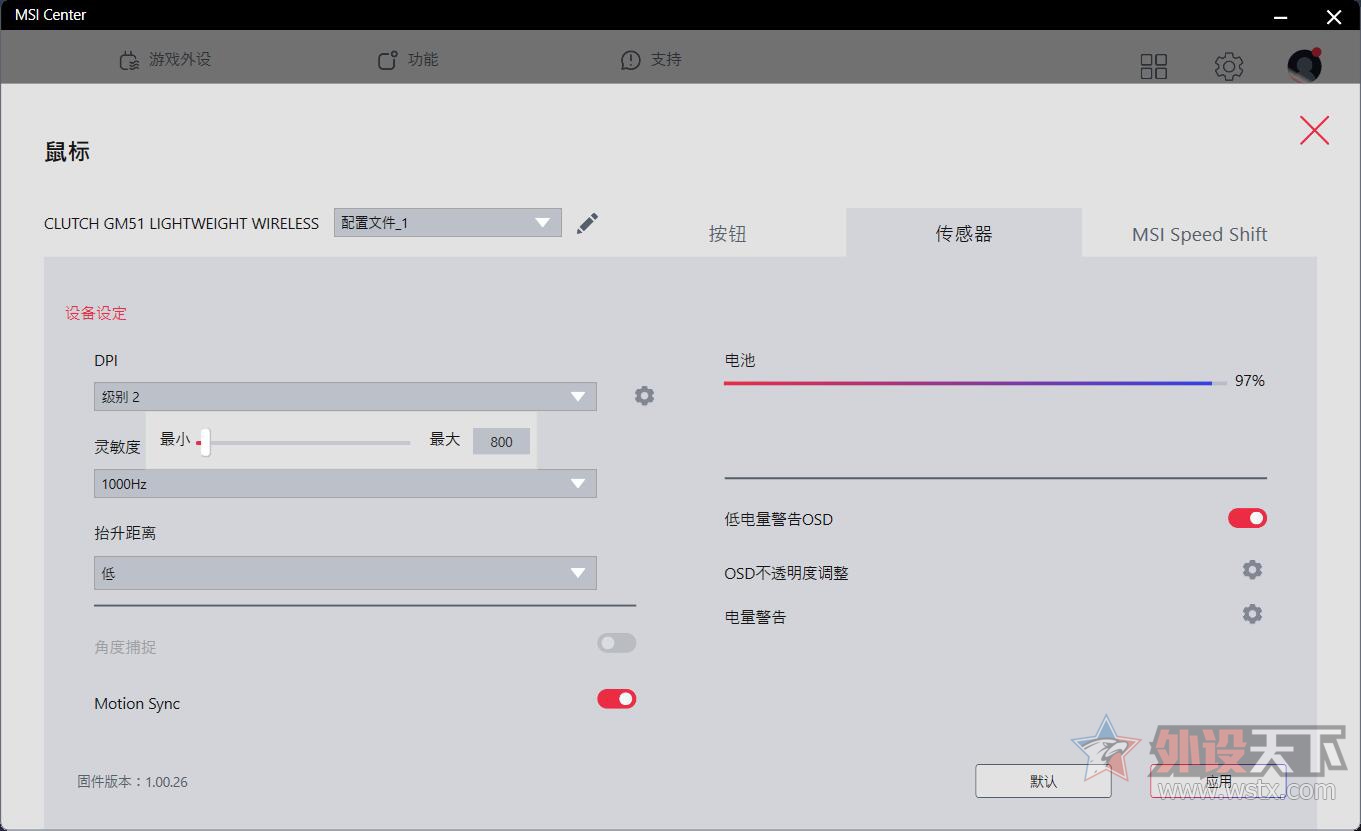Toggle the 角度捕捉 switch
Viewport: 1361px width, 831px height.
pyautogui.click(x=617, y=643)
